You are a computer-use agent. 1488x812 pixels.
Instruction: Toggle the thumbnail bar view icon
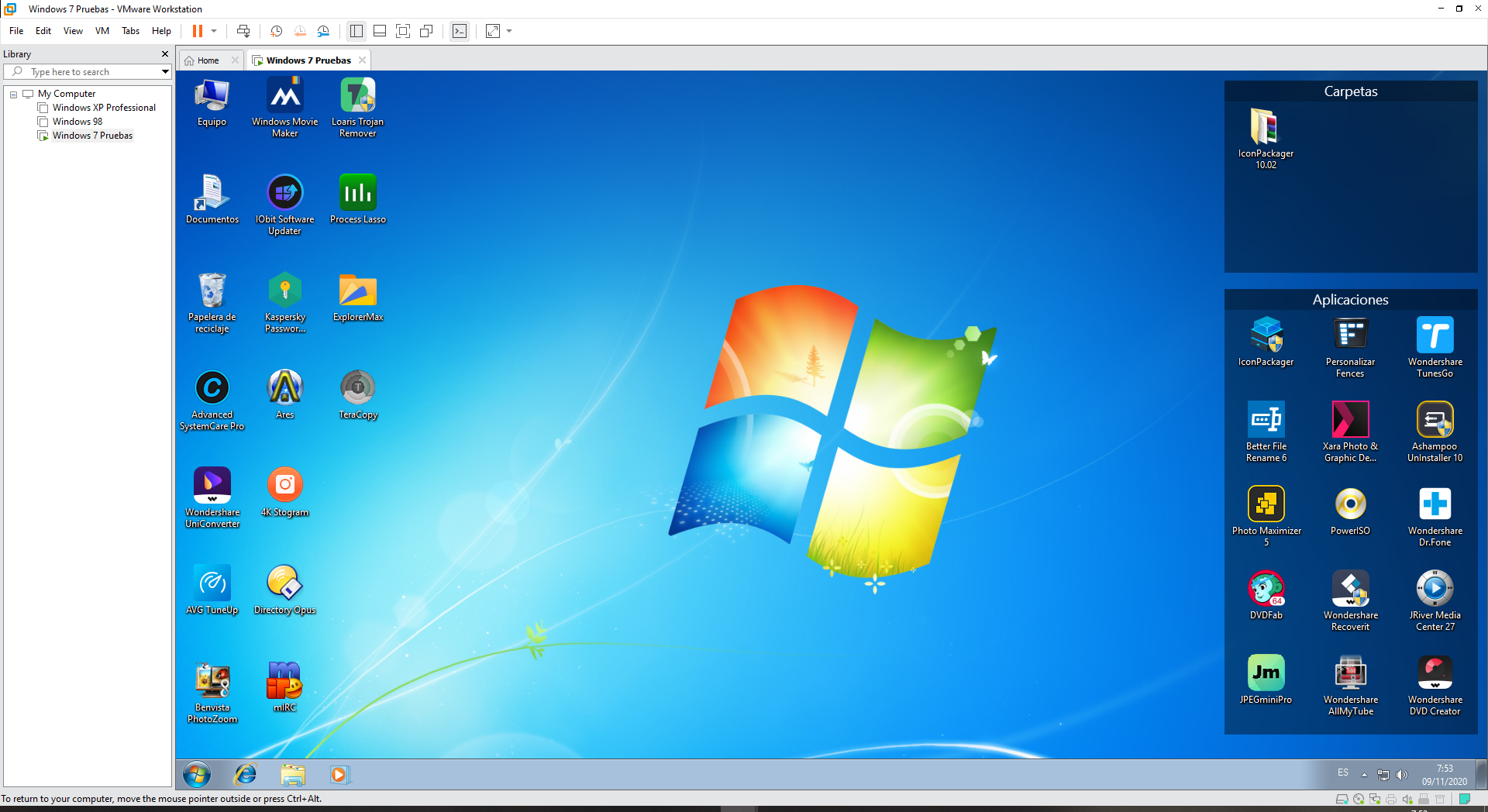pos(380,31)
